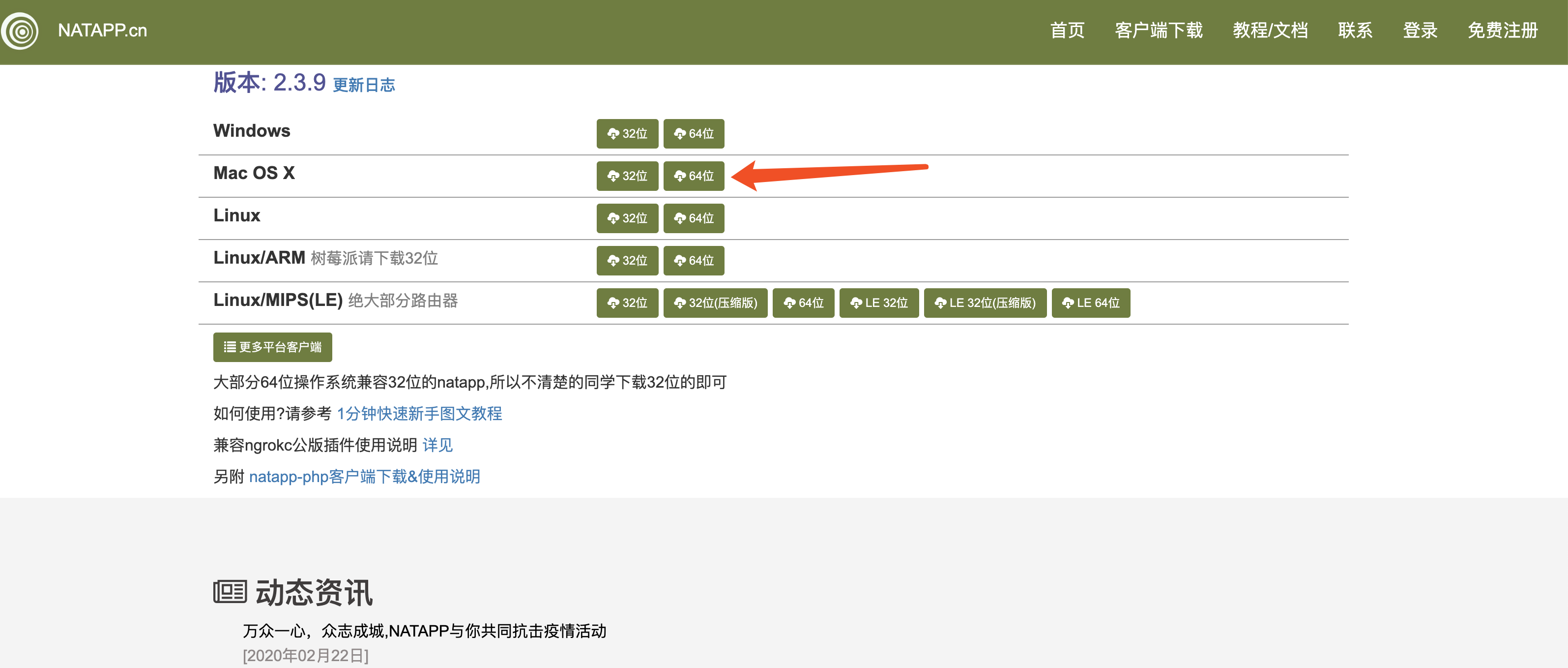1568x668 pixels.
Task: Download the MIPS 32位(压缩版) client
Action: click(715, 303)
